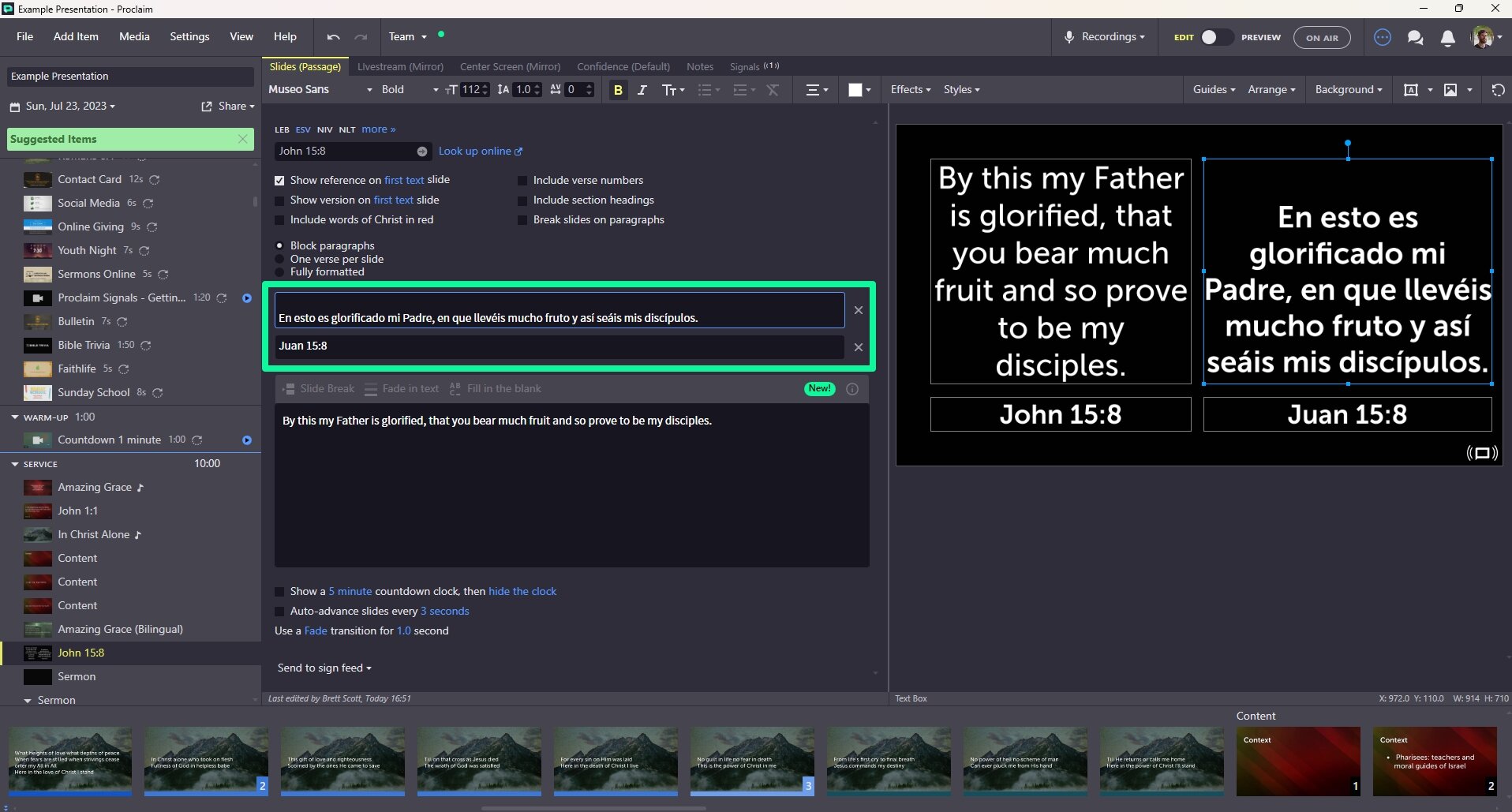1512x812 pixels.
Task: Collapse the Warm-Up section
Action: point(15,417)
